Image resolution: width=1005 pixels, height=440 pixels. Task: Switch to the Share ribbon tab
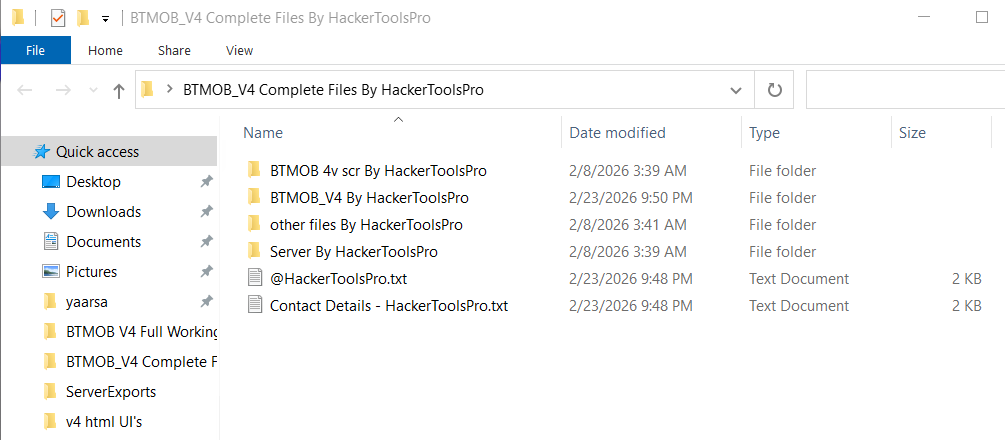click(x=174, y=50)
